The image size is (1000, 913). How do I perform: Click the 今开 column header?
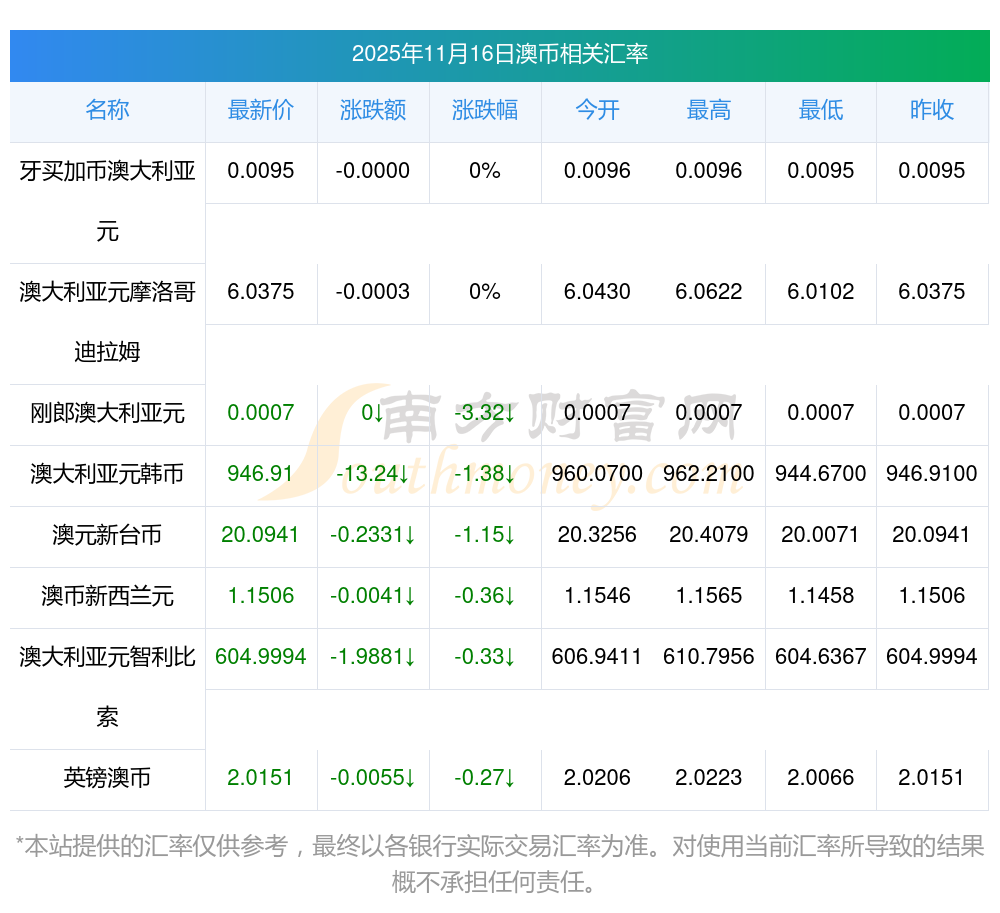pos(597,111)
